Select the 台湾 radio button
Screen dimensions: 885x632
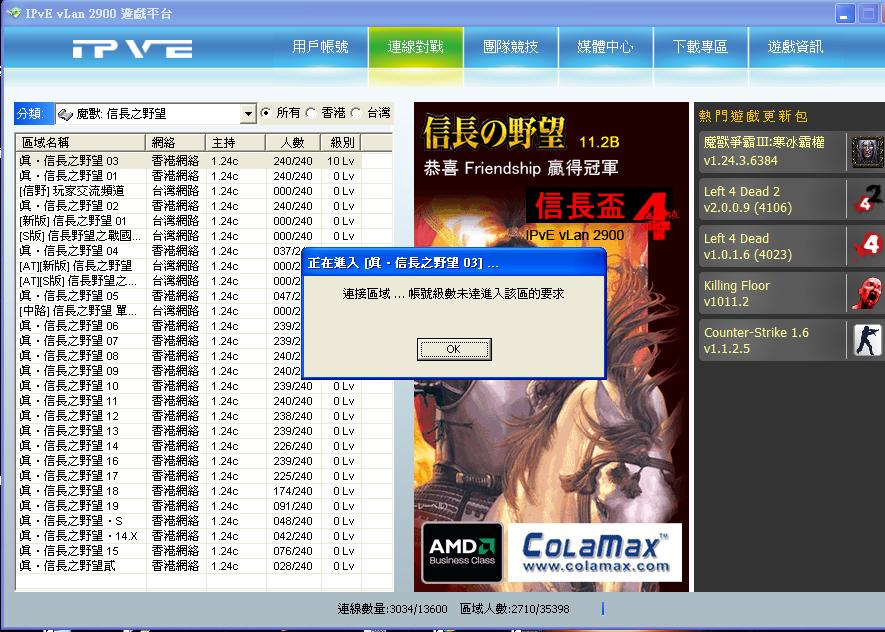(x=356, y=113)
